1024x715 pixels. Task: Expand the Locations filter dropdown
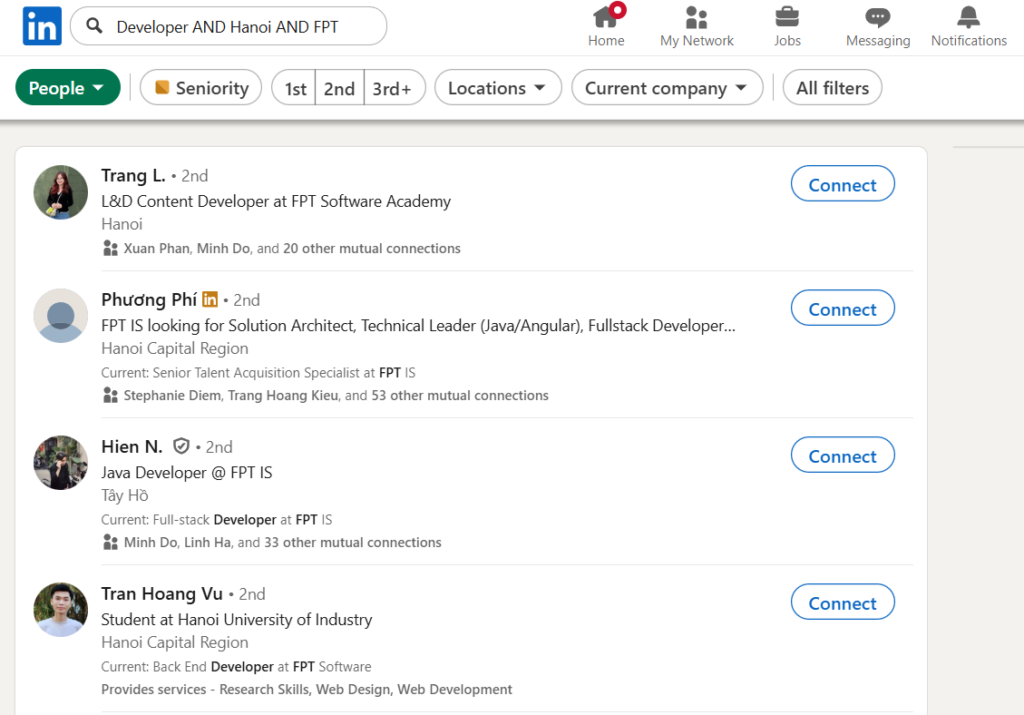[x=498, y=87]
